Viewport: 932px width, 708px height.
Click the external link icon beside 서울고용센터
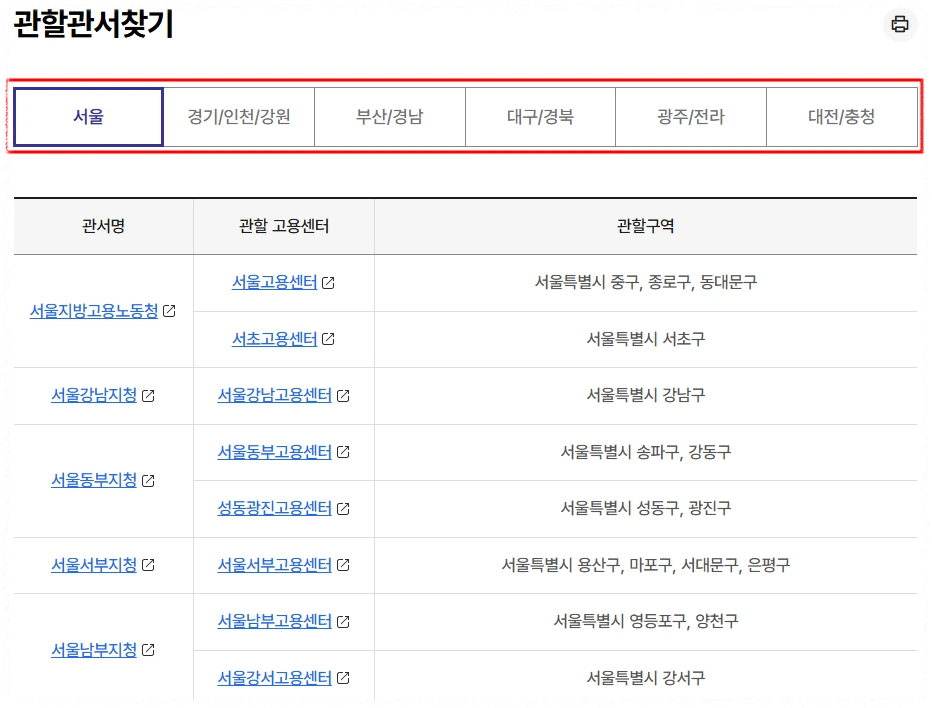pos(331,283)
